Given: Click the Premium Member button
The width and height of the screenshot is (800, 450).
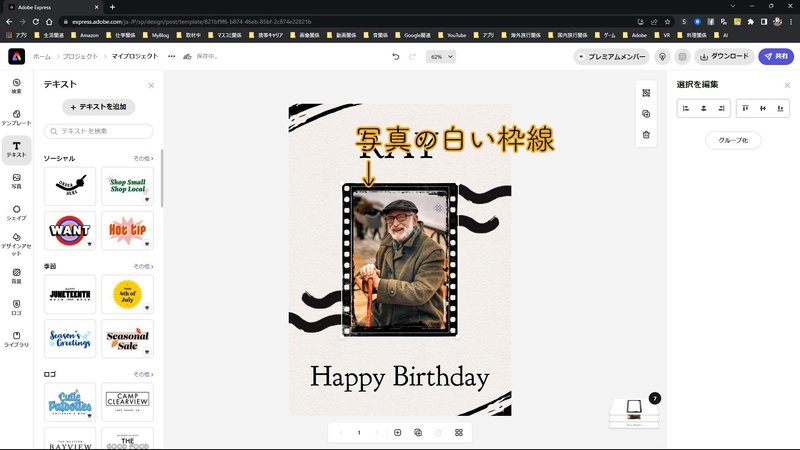Looking at the screenshot, I should tap(611, 57).
